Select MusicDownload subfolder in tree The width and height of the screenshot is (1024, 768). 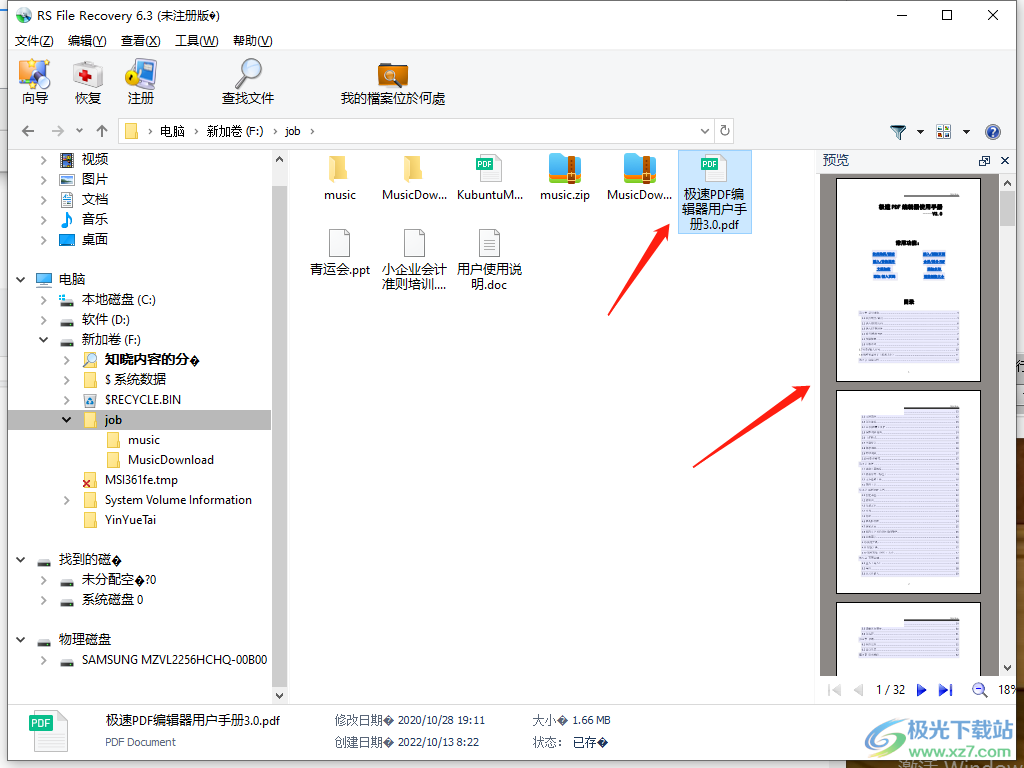coord(171,460)
